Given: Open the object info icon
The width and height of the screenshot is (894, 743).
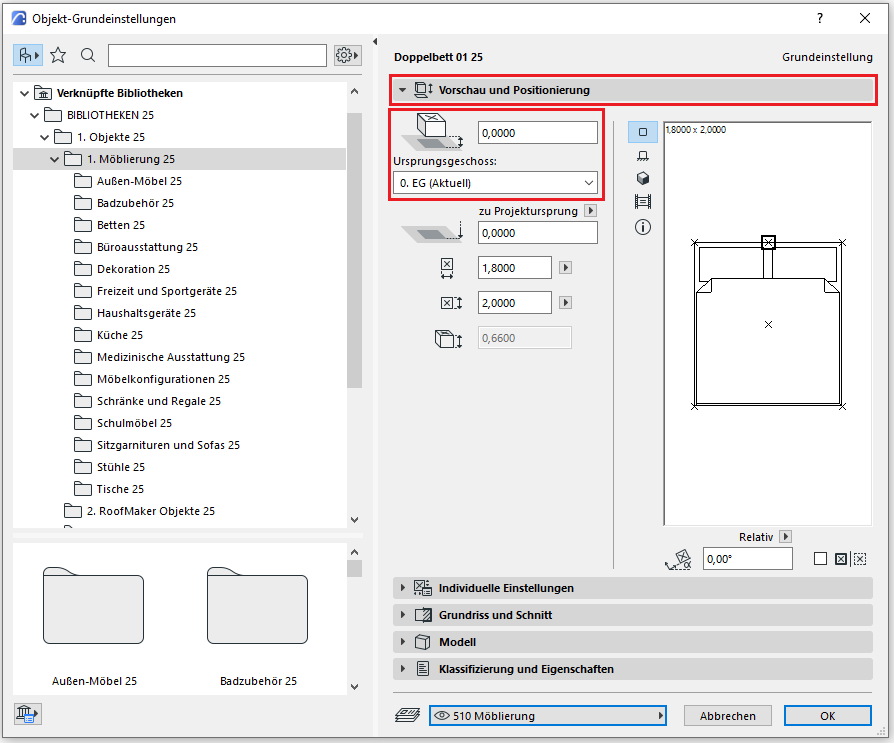Looking at the screenshot, I should click(643, 227).
